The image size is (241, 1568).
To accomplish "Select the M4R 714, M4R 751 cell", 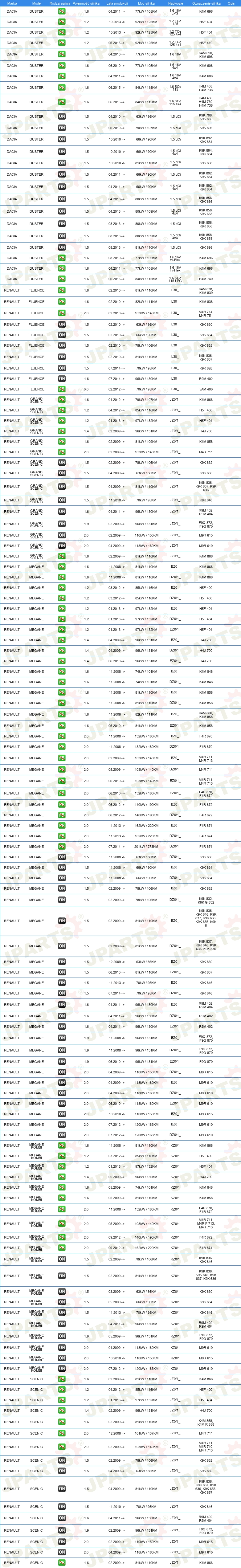I will pyautogui.click(x=206, y=313).
